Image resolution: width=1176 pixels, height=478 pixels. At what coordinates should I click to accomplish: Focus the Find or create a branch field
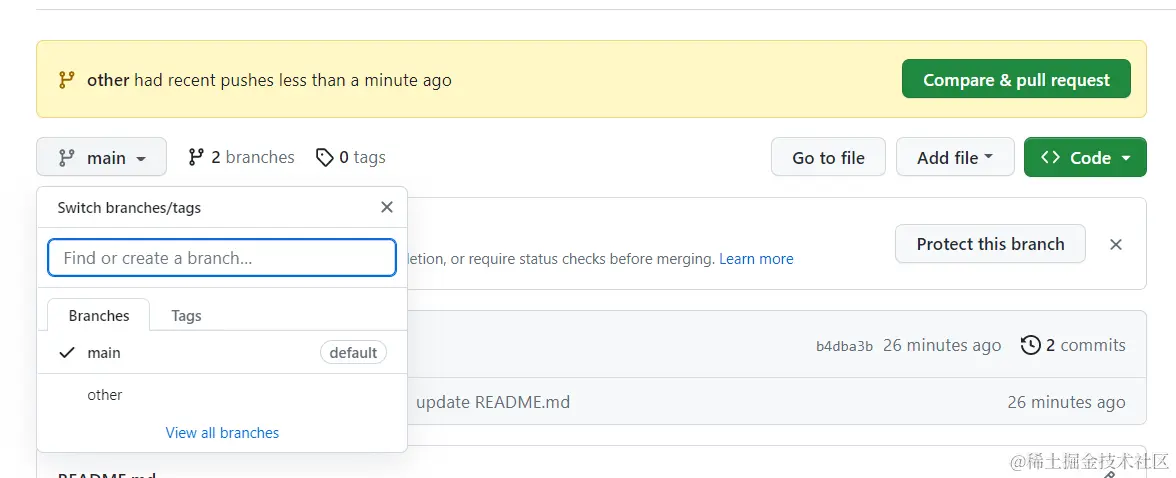coord(222,258)
